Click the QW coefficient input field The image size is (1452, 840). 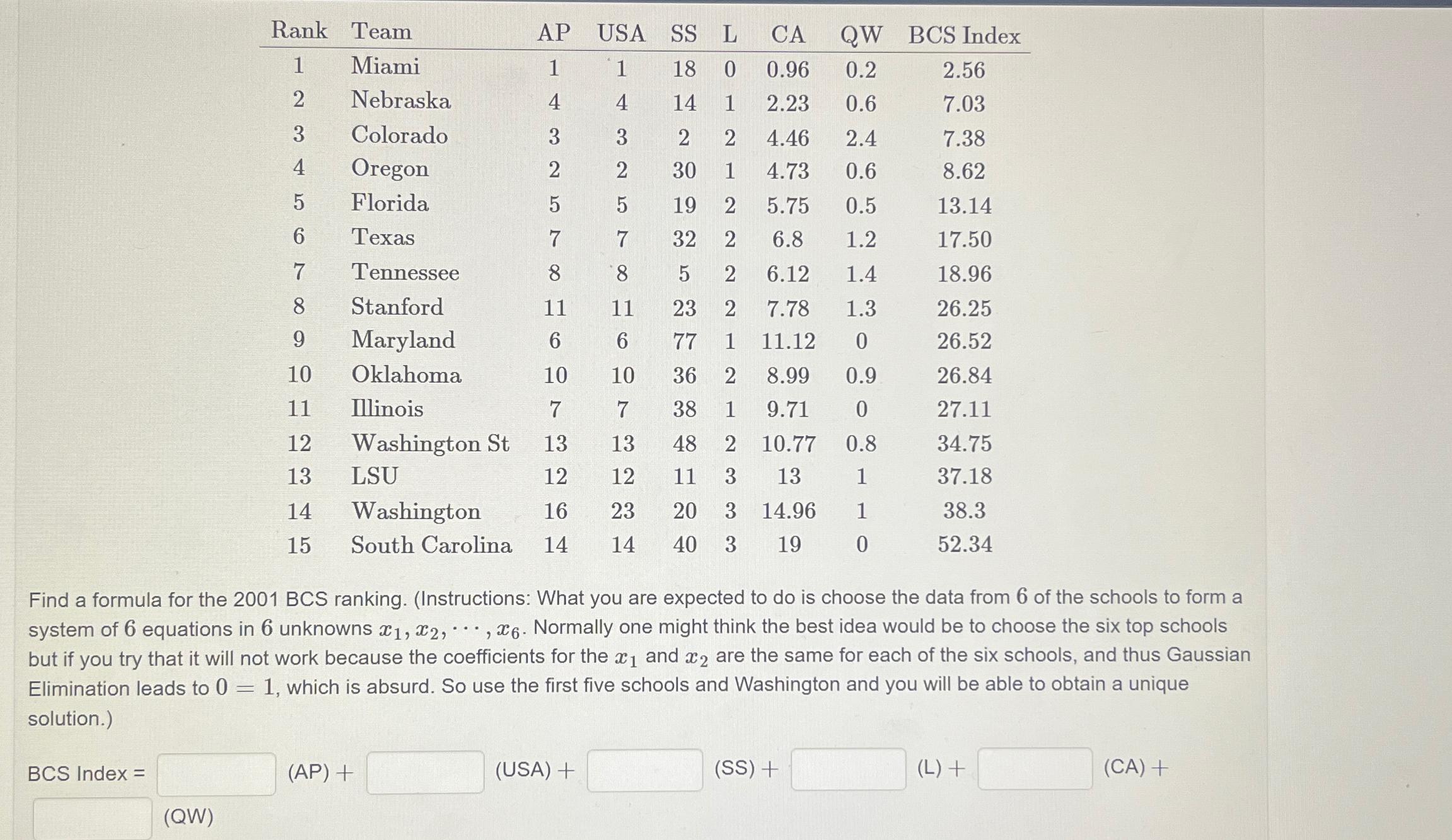[x=92, y=817]
